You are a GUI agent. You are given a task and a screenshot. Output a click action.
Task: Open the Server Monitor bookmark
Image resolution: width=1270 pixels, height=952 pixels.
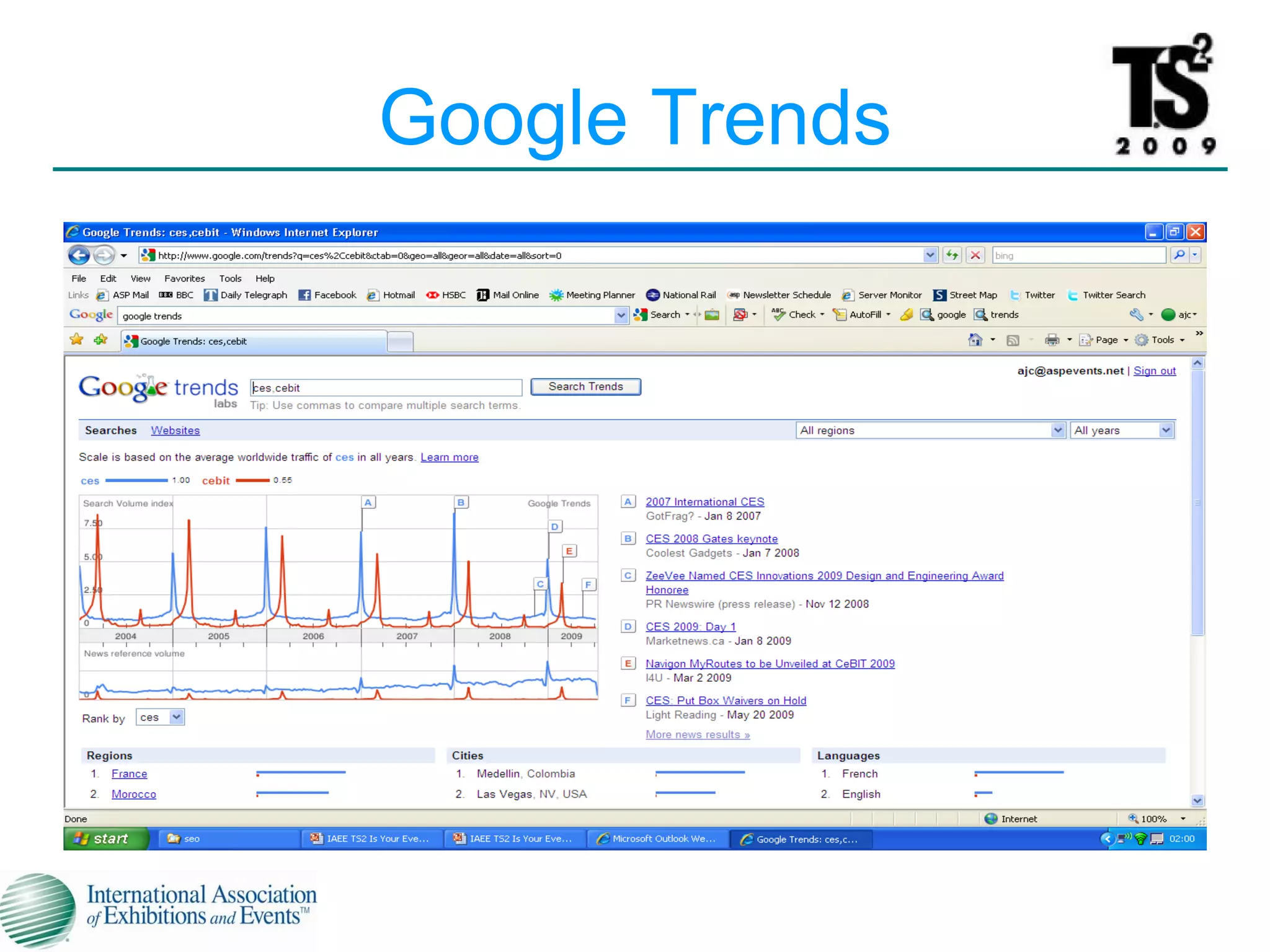click(x=882, y=295)
